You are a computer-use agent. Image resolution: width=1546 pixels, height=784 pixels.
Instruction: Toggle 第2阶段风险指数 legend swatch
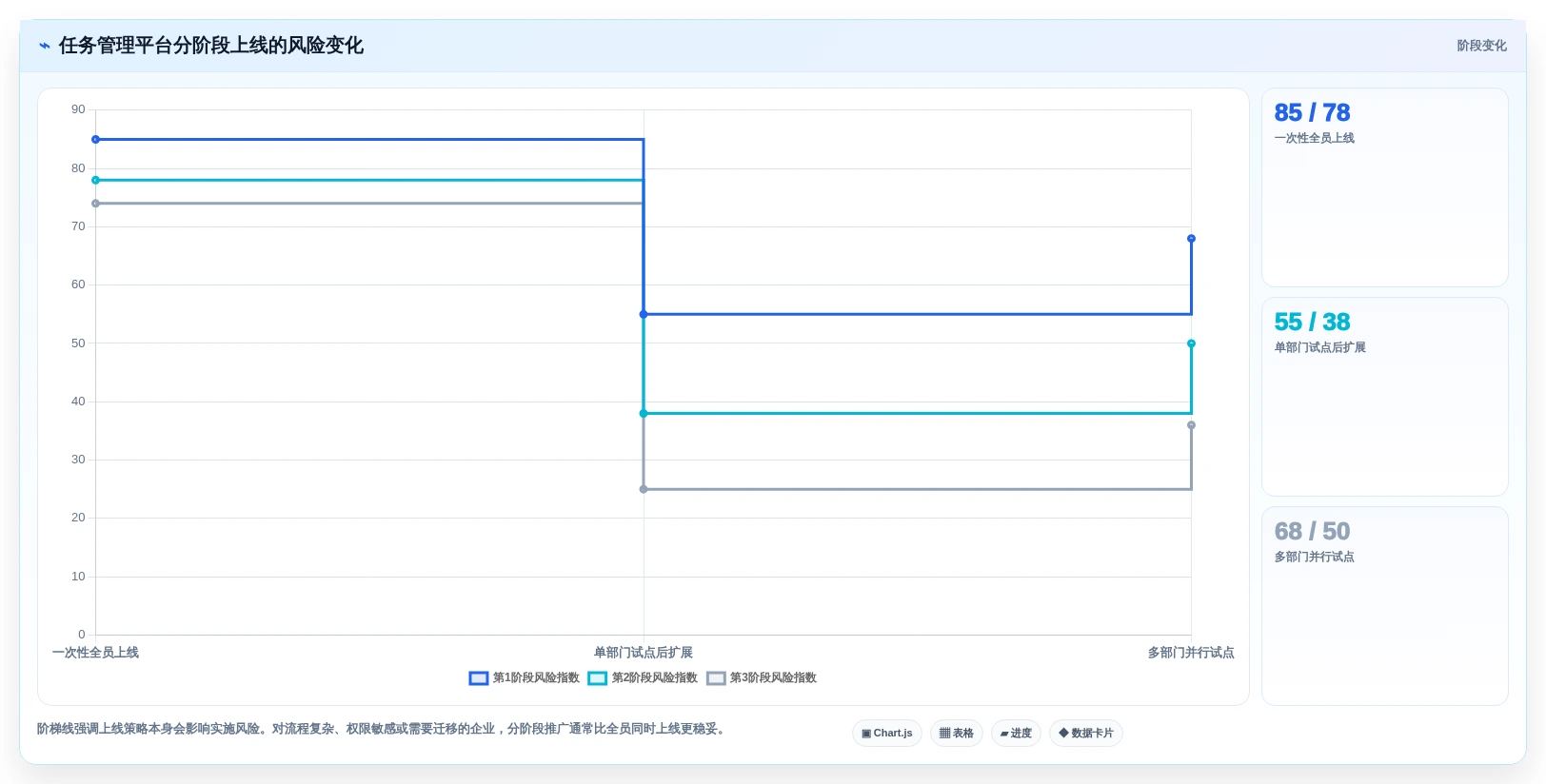click(x=598, y=678)
